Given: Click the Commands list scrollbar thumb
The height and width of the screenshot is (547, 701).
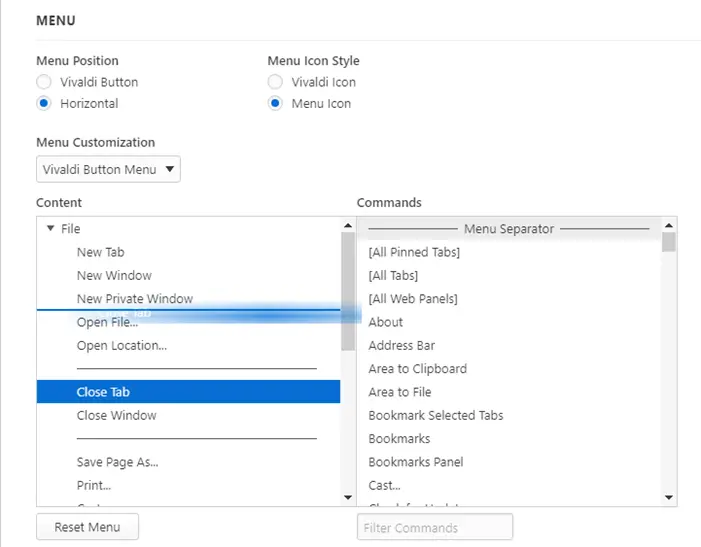Looking at the screenshot, I should tap(669, 242).
